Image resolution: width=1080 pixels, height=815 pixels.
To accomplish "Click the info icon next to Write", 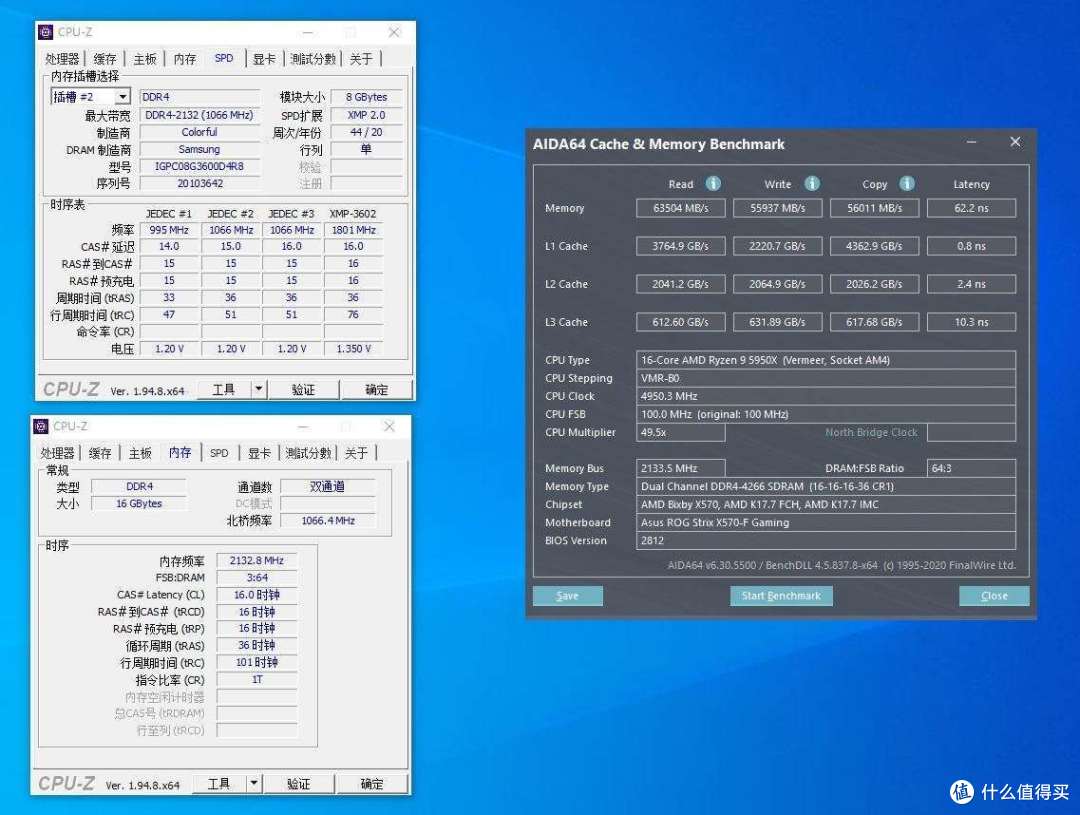I will [812, 184].
